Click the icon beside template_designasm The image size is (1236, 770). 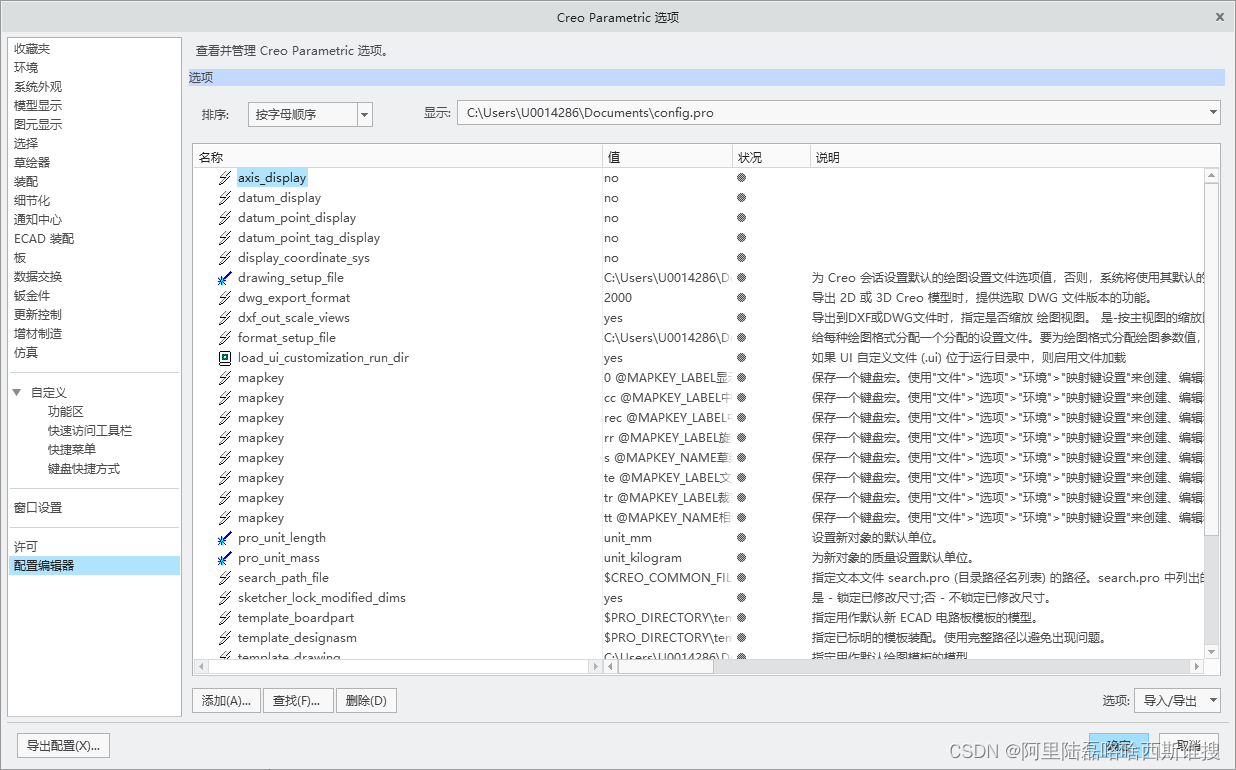click(225, 638)
